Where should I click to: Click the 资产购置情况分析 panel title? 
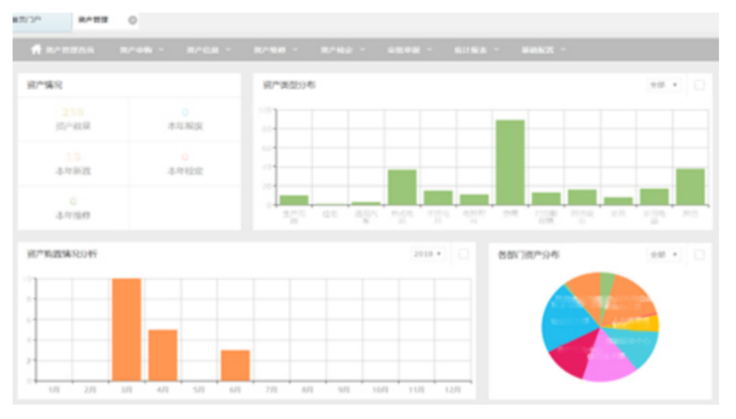point(62,254)
